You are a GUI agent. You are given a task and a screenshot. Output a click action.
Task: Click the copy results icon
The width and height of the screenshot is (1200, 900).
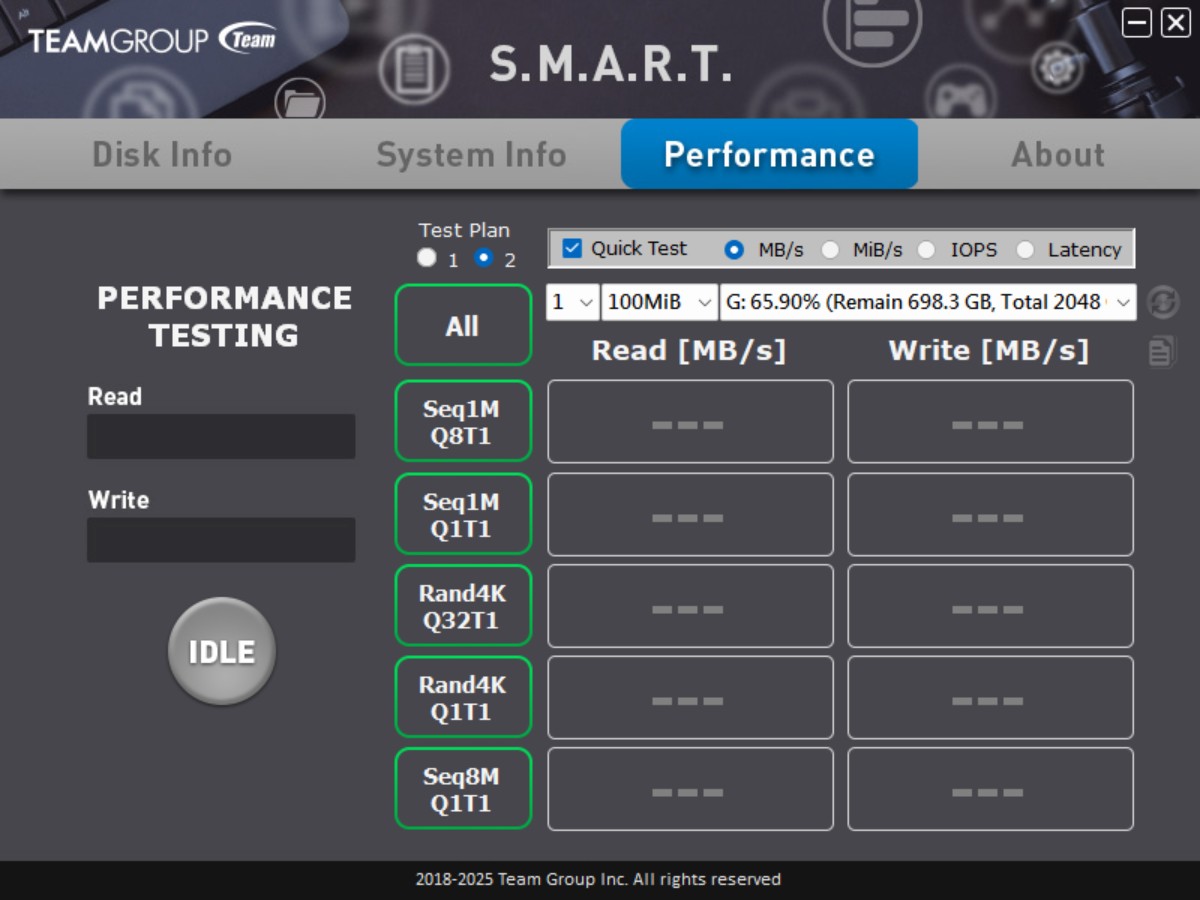[x=1161, y=352]
